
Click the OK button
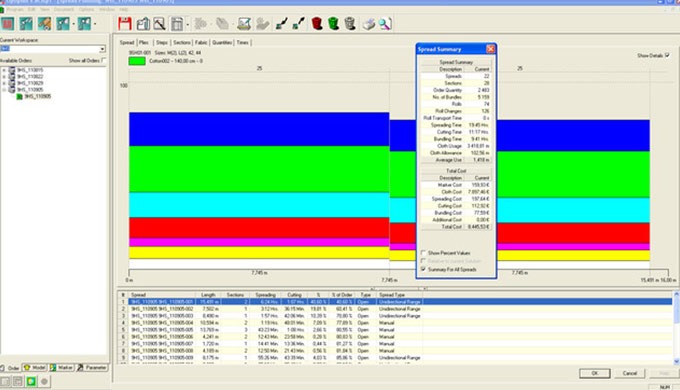click(x=595, y=373)
